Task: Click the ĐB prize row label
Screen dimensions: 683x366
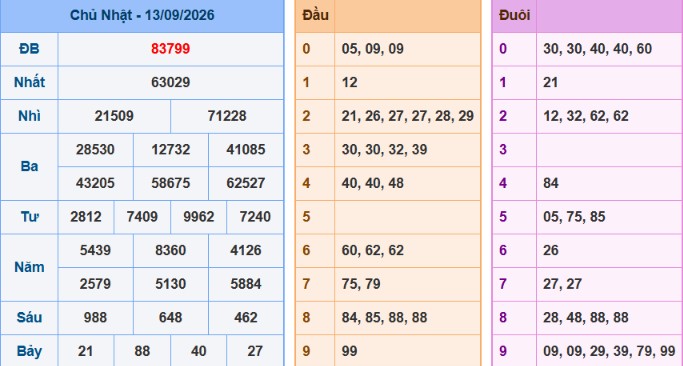Action: coord(29,49)
